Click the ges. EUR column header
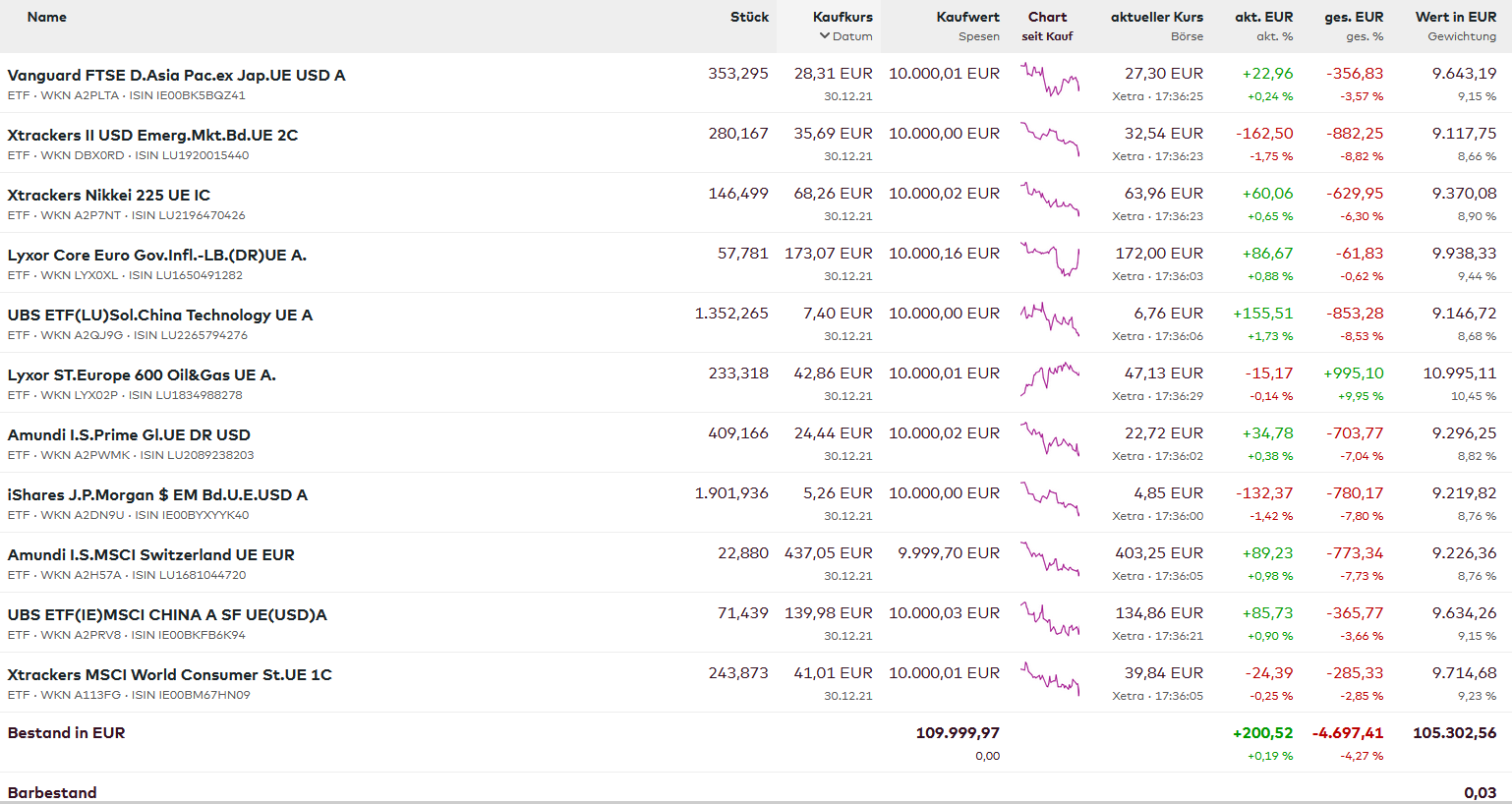This screenshot has height=804, width=1512. [1353, 17]
